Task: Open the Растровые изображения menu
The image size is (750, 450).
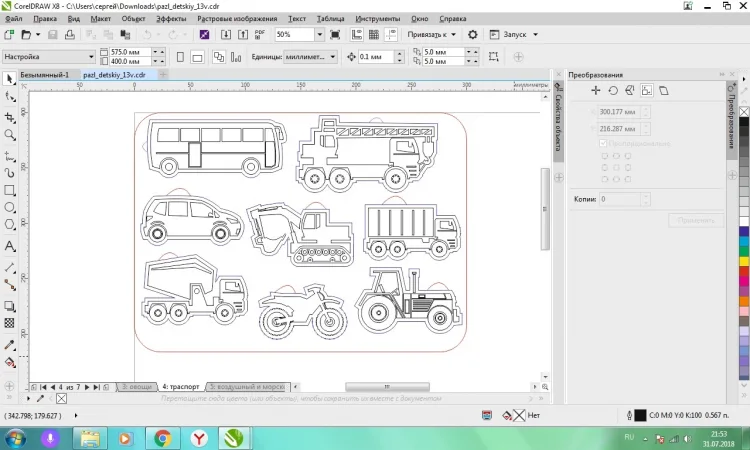Action: pyautogui.click(x=237, y=19)
